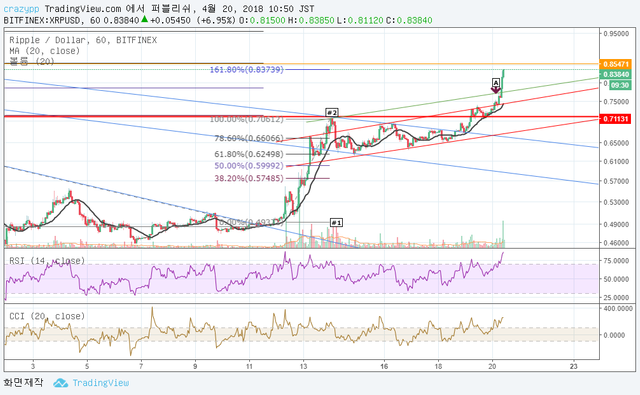Click the 0.65000 price axis tick
Viewport: 640px width, 395px height.
click(616, 143)
